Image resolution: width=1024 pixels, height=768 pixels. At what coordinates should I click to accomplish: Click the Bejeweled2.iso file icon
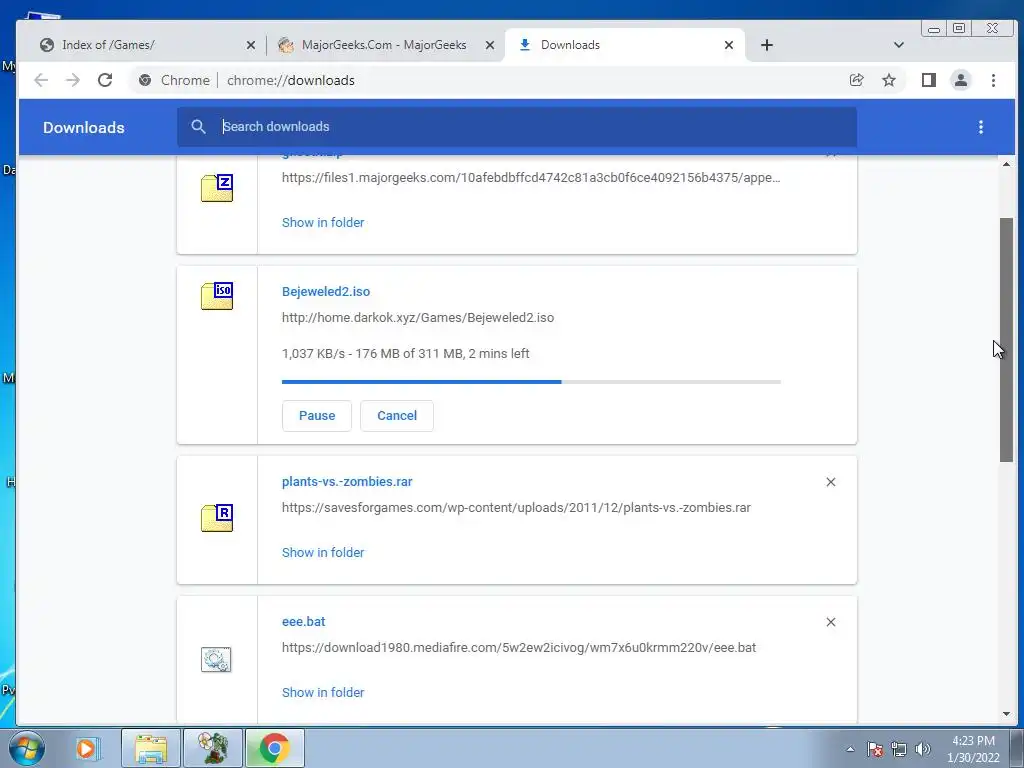[x=217, y=296]
